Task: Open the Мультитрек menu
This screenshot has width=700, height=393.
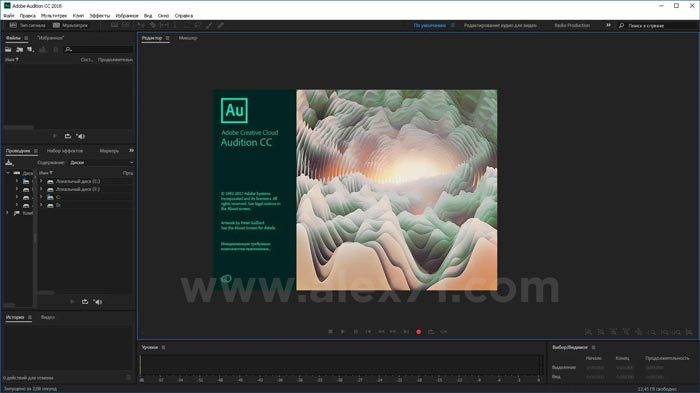Action: [x=54, y=16]
